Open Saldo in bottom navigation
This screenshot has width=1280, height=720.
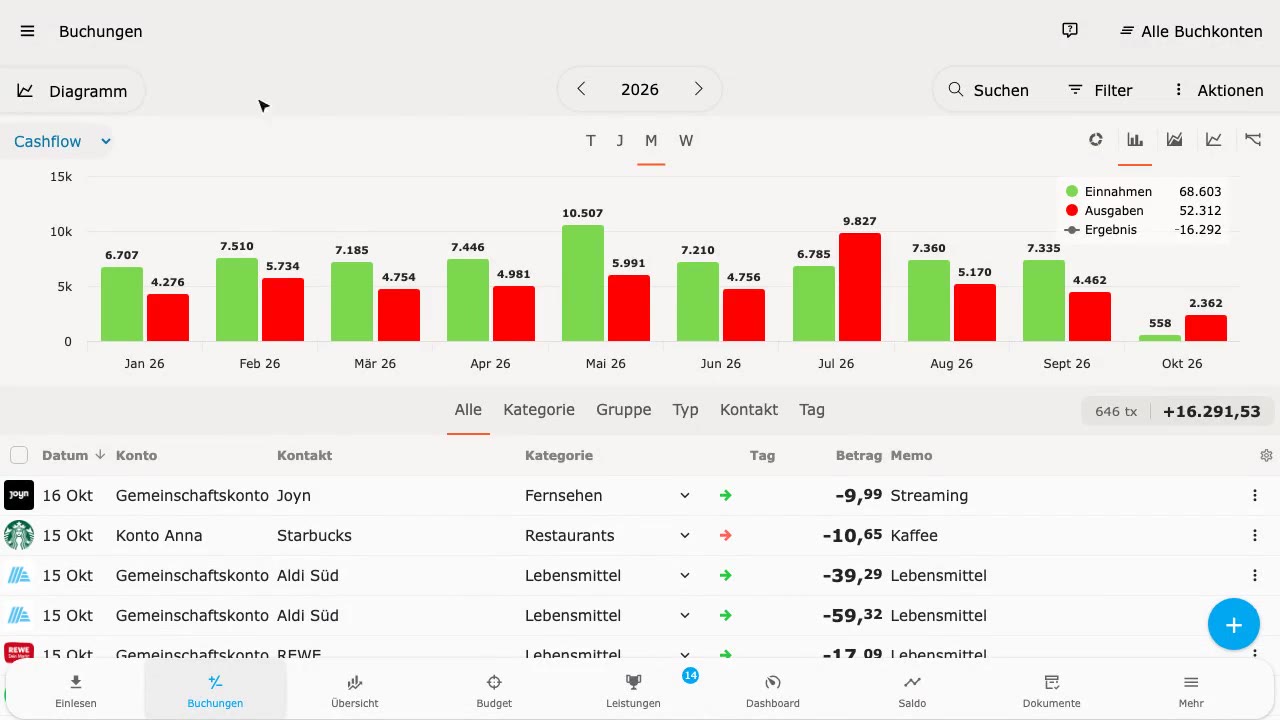(x=912, y=691)
